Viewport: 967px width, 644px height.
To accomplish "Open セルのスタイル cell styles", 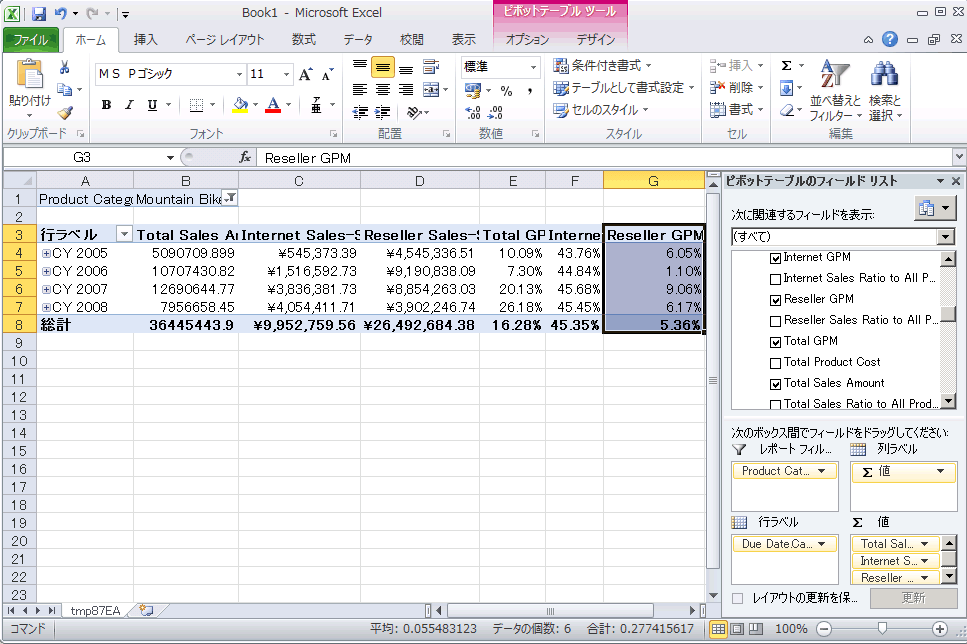I will click(601, 110).
